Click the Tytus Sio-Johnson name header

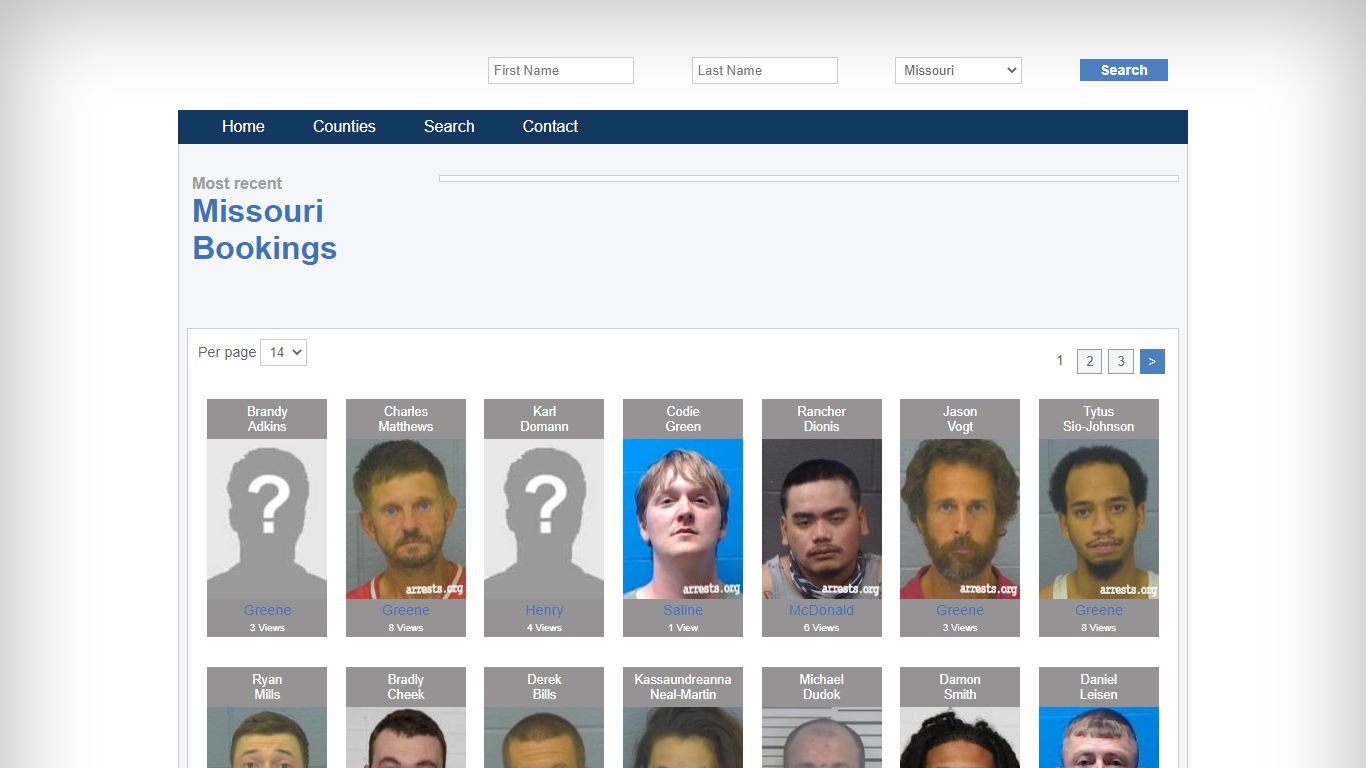[1099, 419]
